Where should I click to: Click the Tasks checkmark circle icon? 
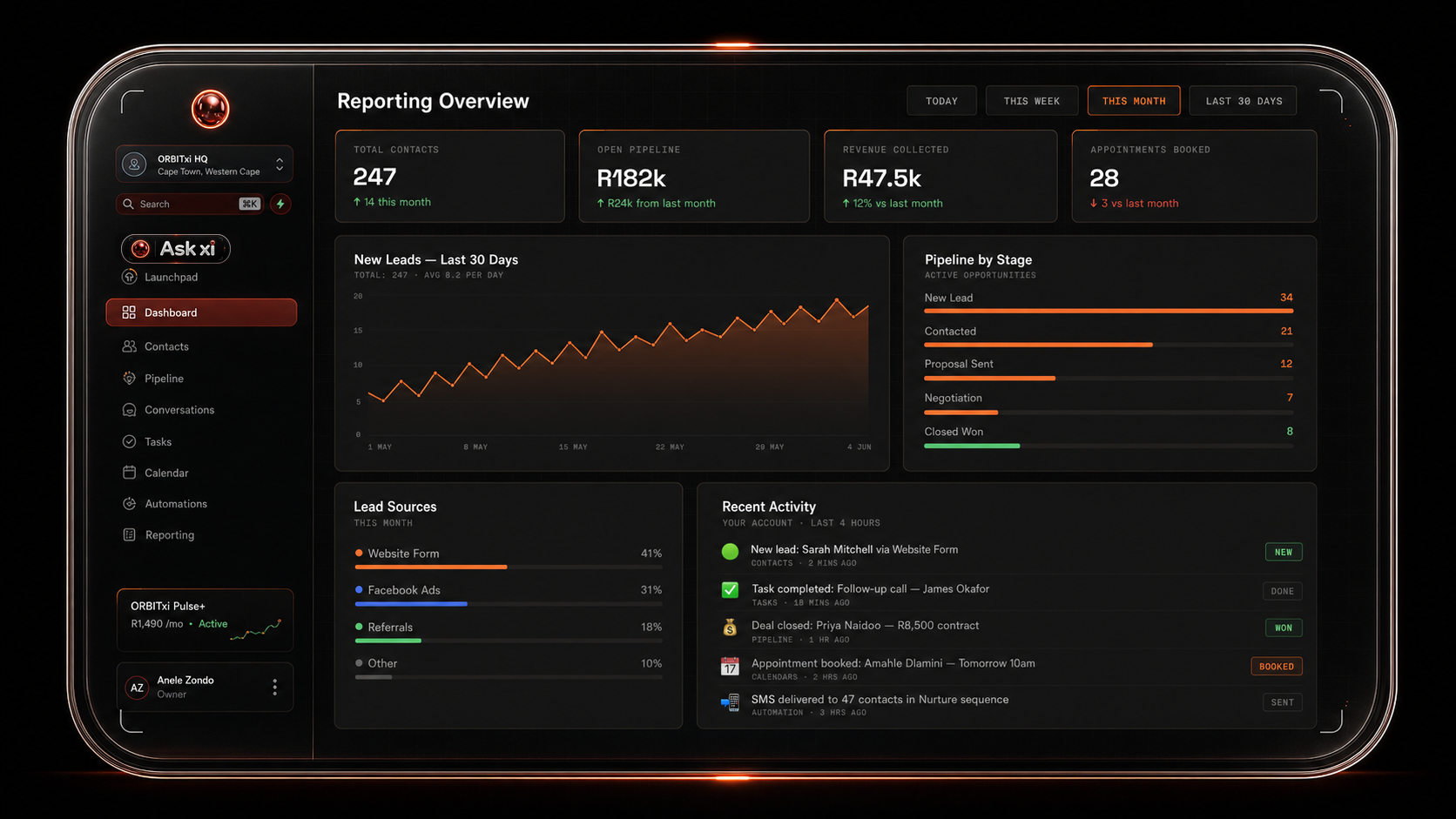129,442
